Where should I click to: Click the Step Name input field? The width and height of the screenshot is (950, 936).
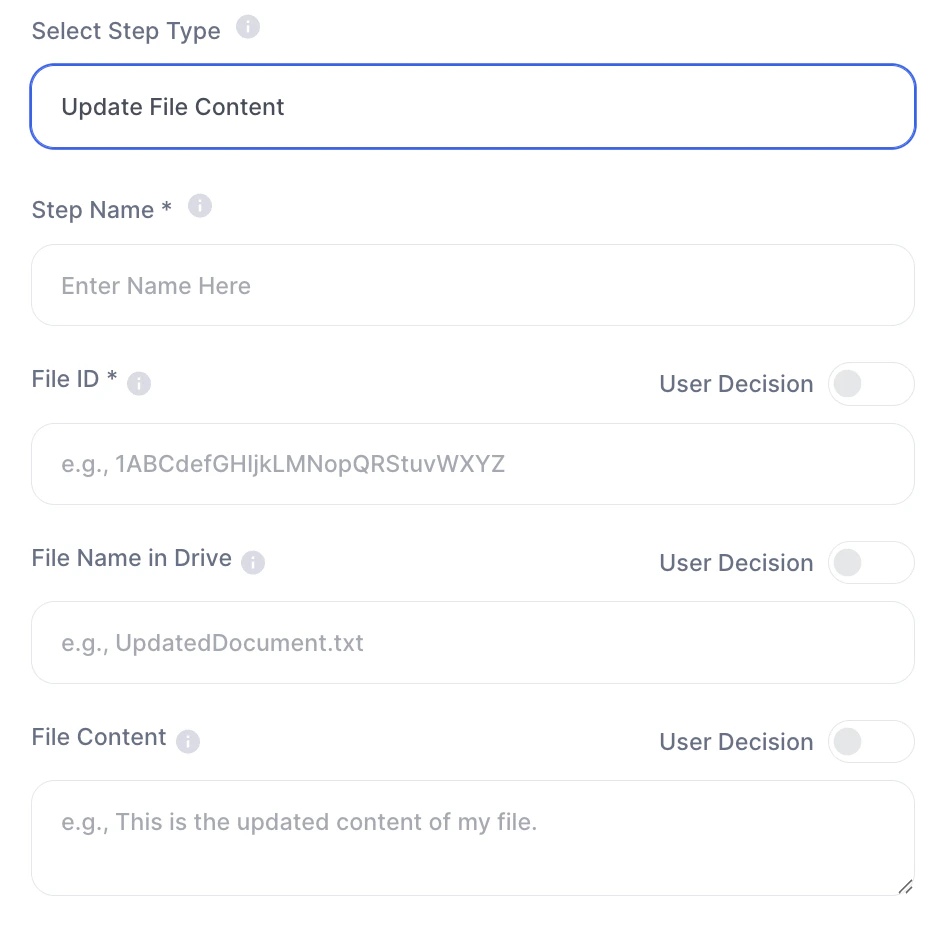pos(473,286)
